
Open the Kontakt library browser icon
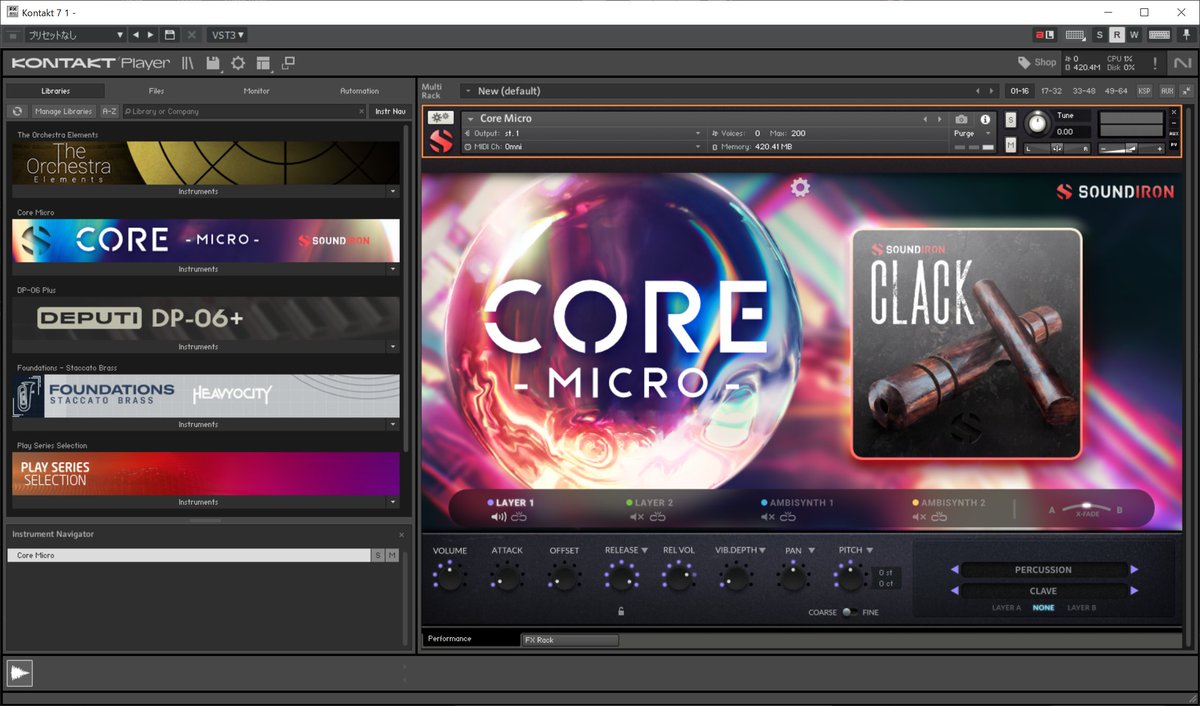188,63
